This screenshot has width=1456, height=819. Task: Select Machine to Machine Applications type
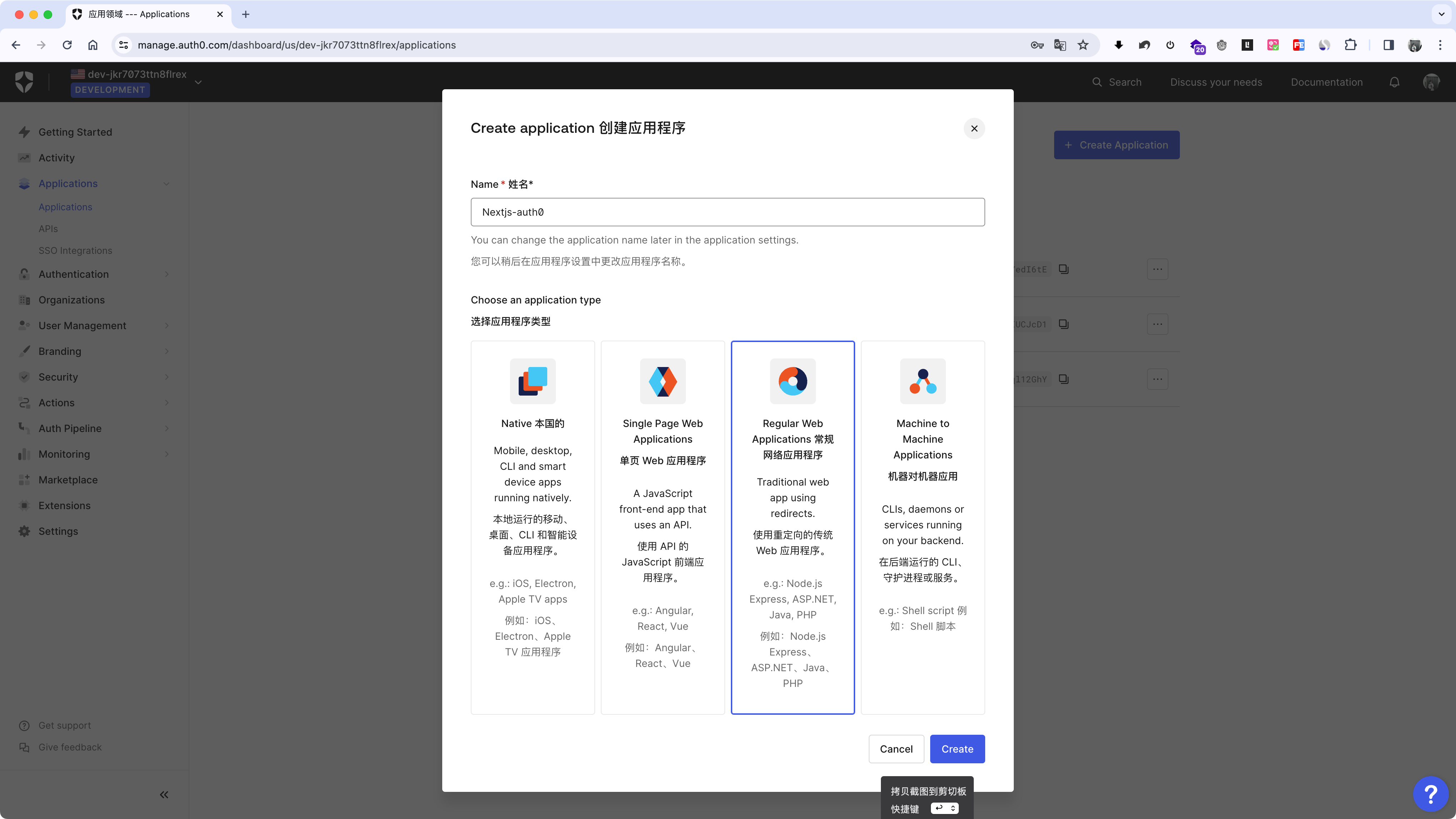coord(922,525)
